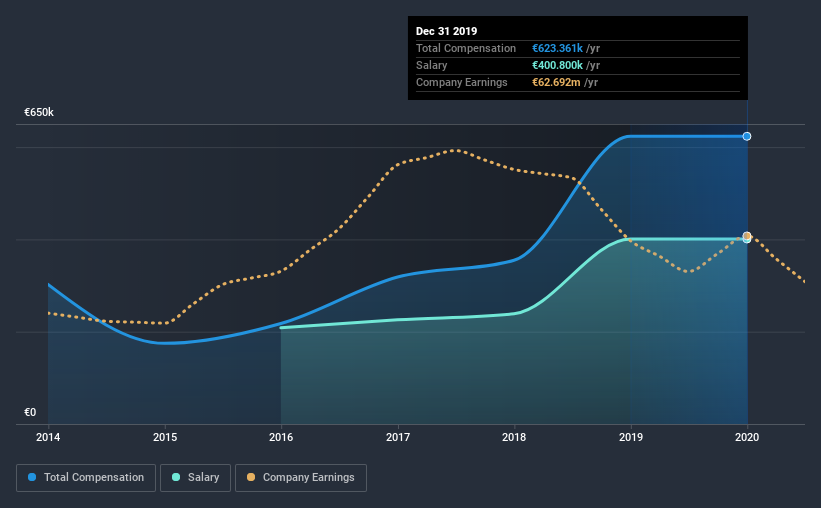Click the €400.800k salary value
This screenshot has width=821, height=508.
[x=558, y=65]
